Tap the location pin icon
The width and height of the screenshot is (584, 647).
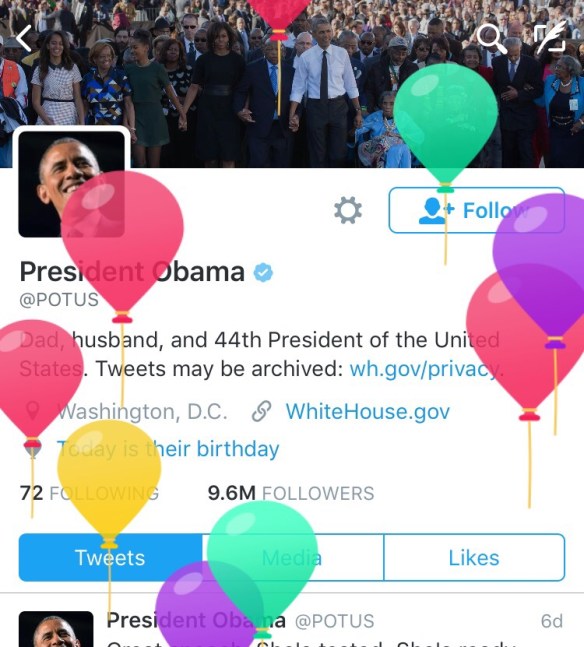(33, 412)
